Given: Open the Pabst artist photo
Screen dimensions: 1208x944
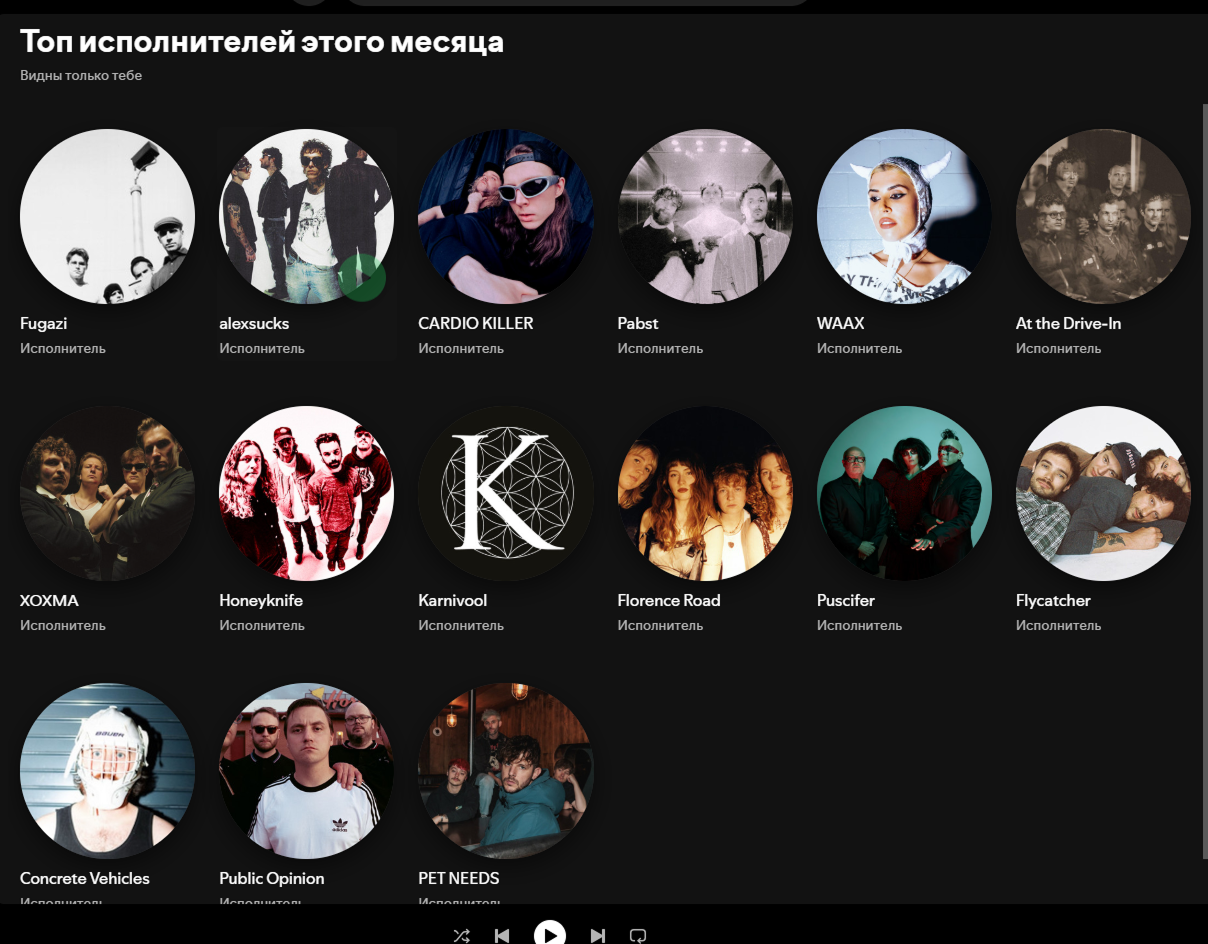Looking at the screenshot, I should click(x=705, y=216).
